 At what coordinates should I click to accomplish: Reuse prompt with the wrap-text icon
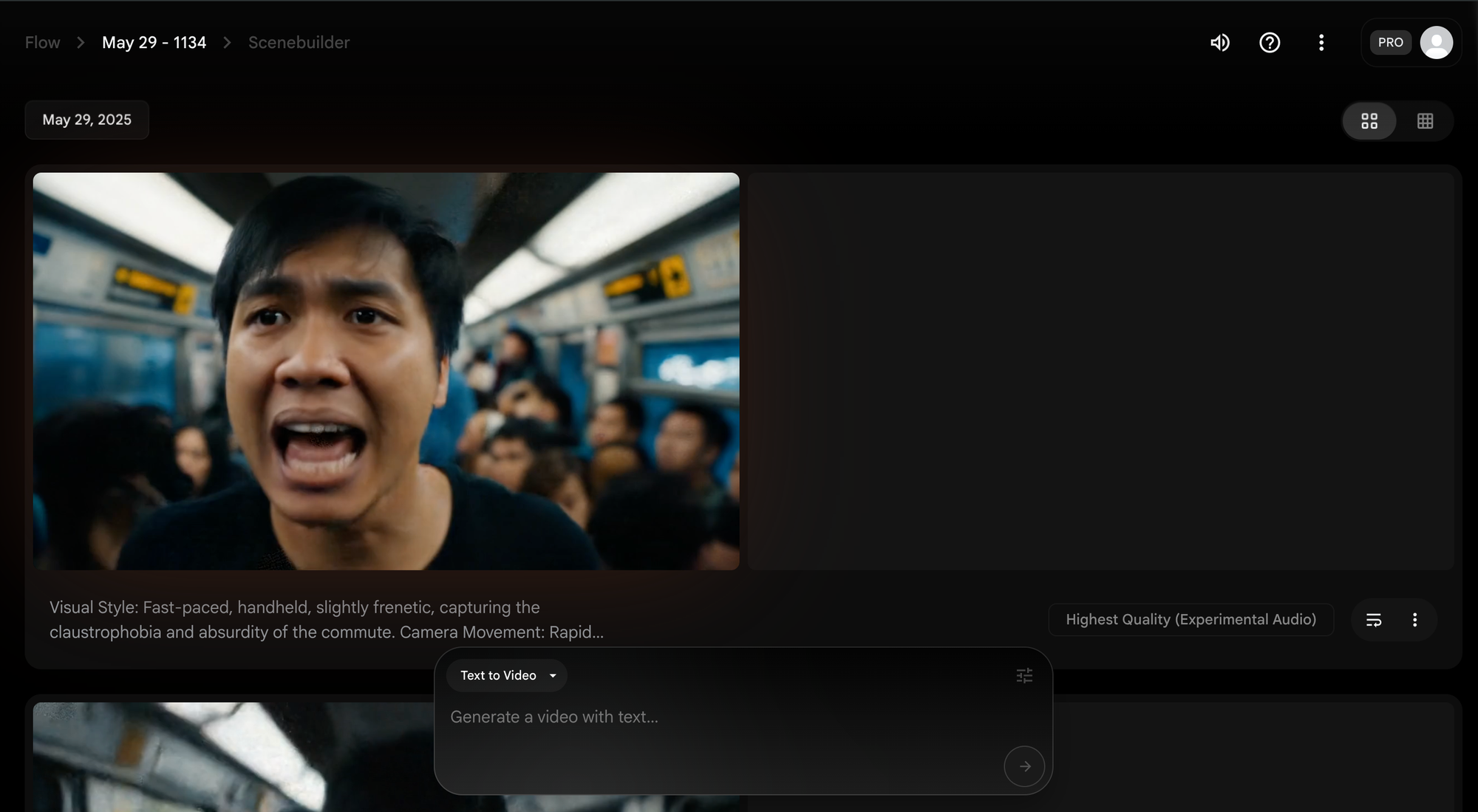[x=1374, y=620]
